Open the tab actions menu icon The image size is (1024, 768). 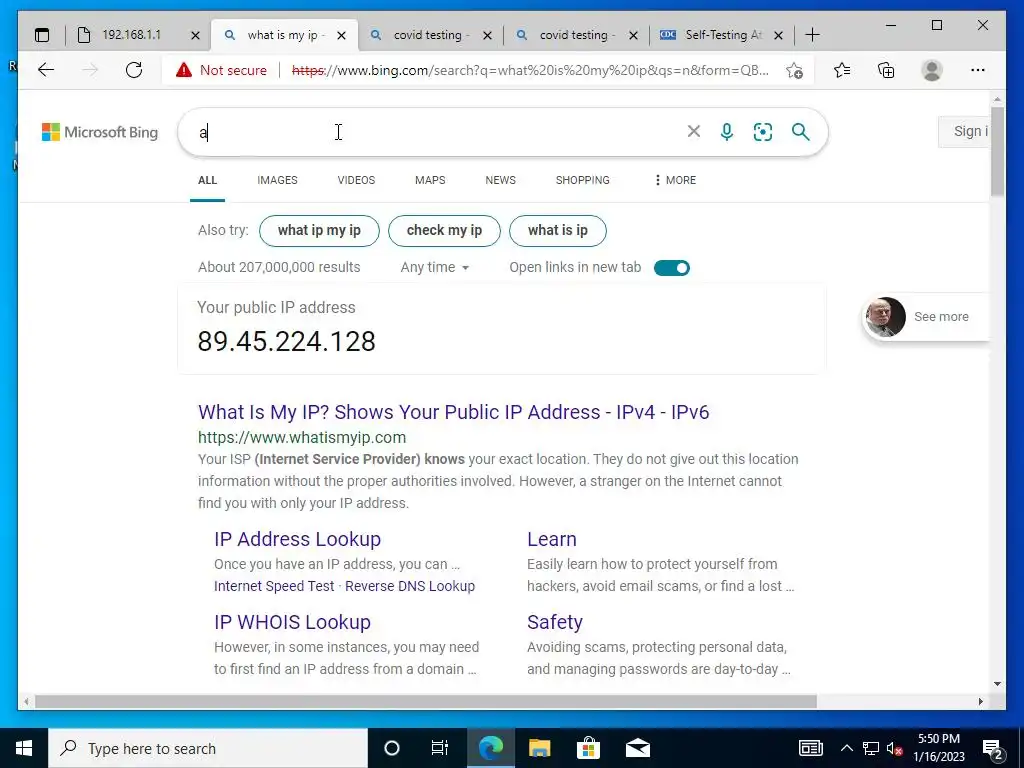coord(42,35)
